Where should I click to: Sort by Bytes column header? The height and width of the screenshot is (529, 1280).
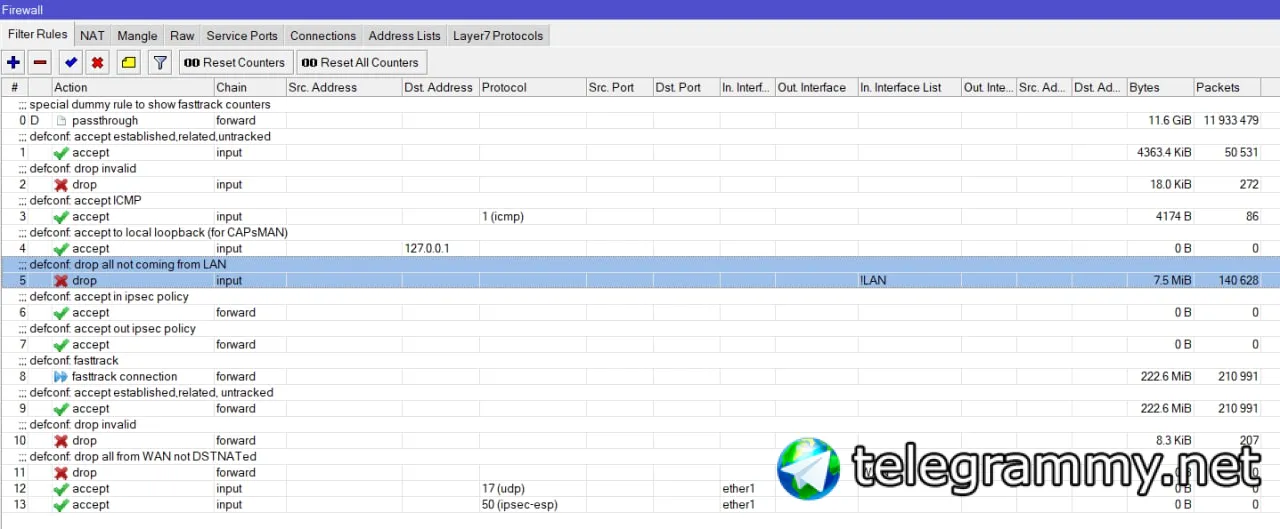tap(1160, 87)
